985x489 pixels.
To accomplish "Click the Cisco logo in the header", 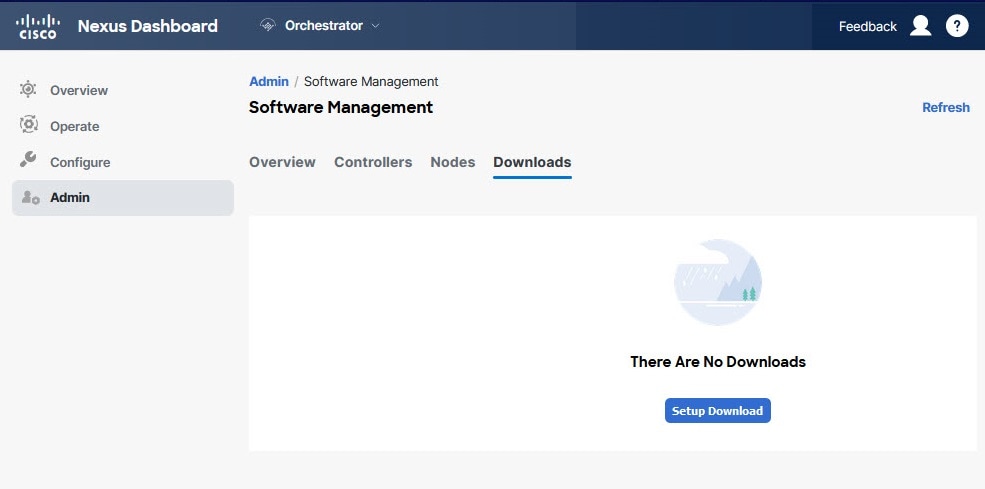I will (x=38, y=26).
